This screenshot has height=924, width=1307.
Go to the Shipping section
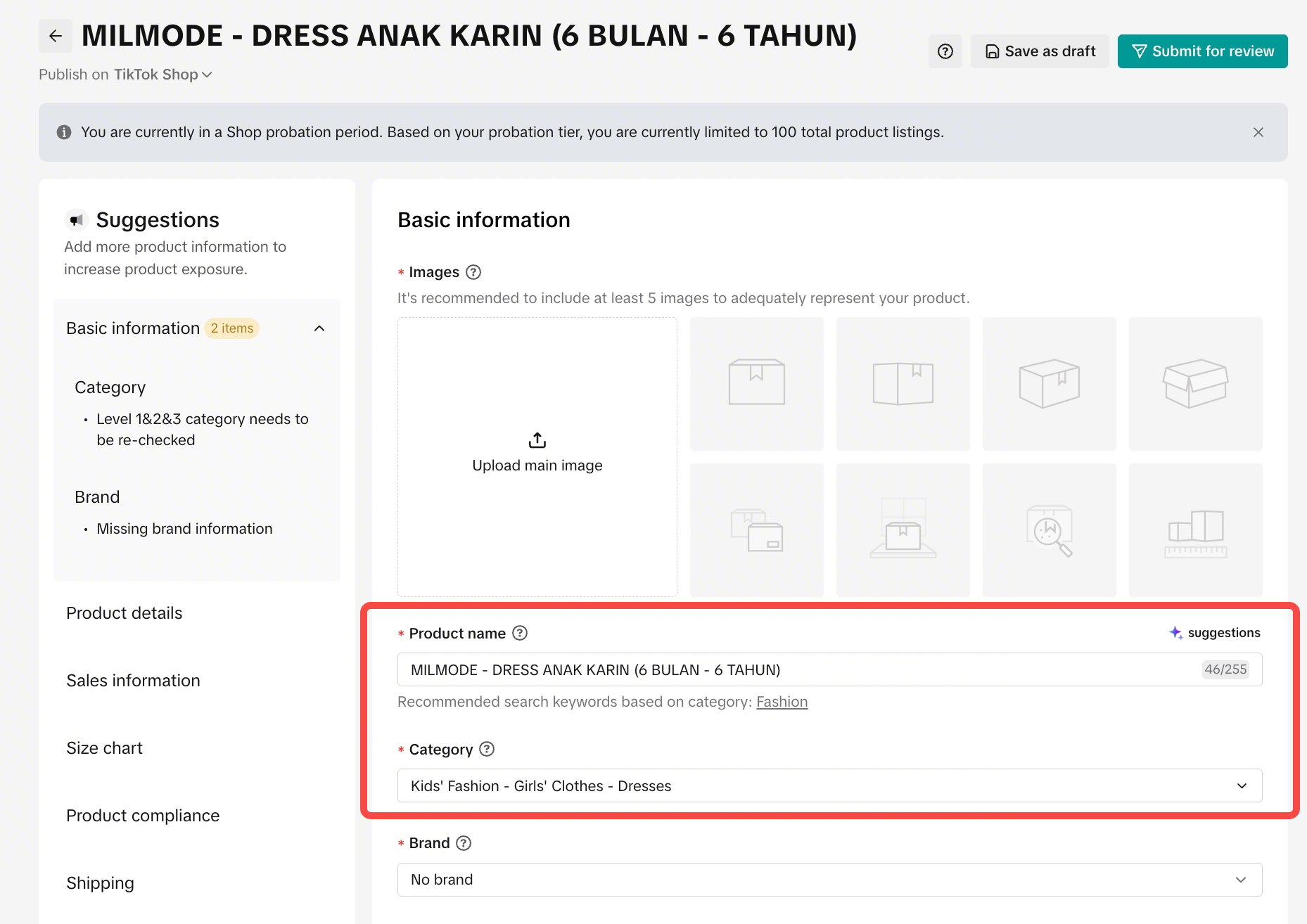point(100,883)
